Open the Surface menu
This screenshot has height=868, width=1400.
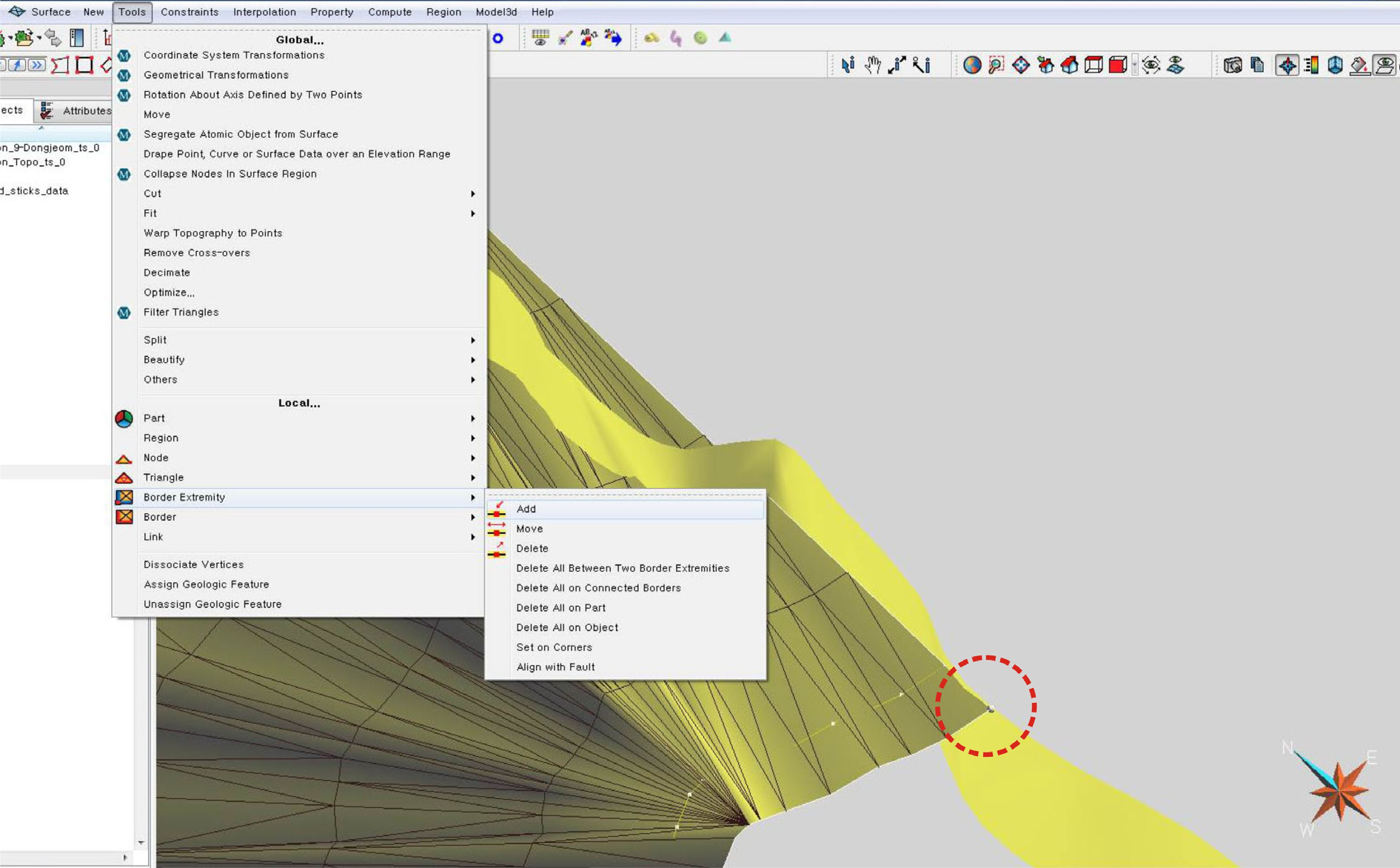point(50,12)
